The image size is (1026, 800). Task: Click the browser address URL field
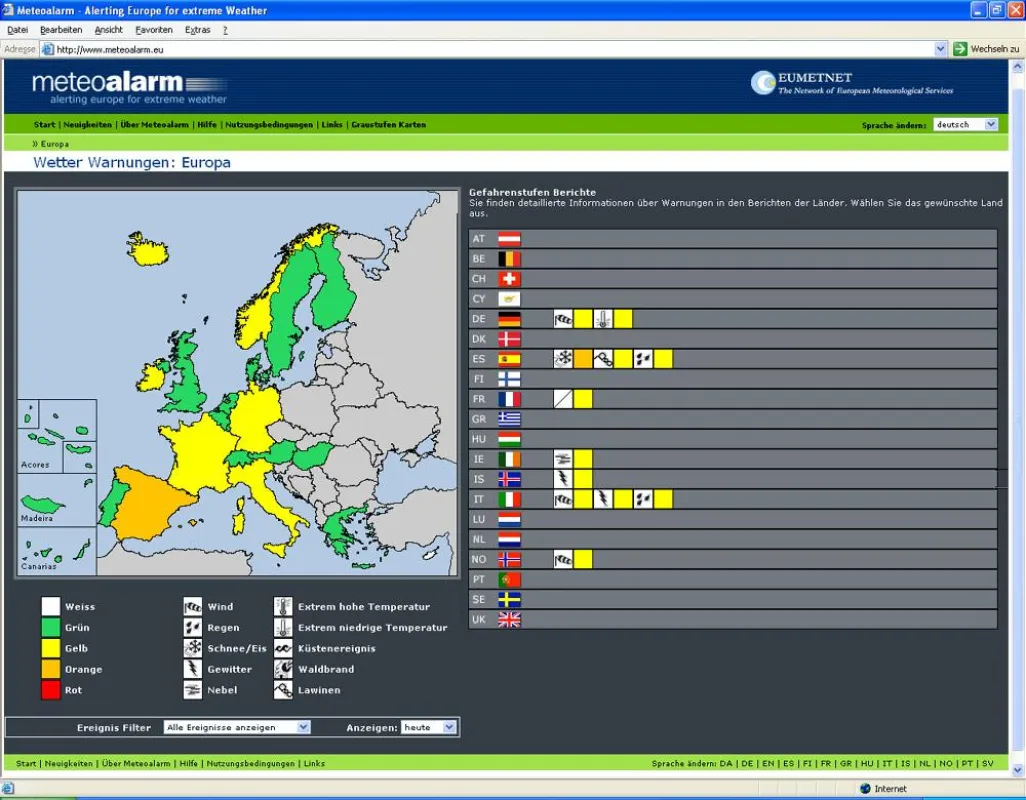[x=492, y=49]
